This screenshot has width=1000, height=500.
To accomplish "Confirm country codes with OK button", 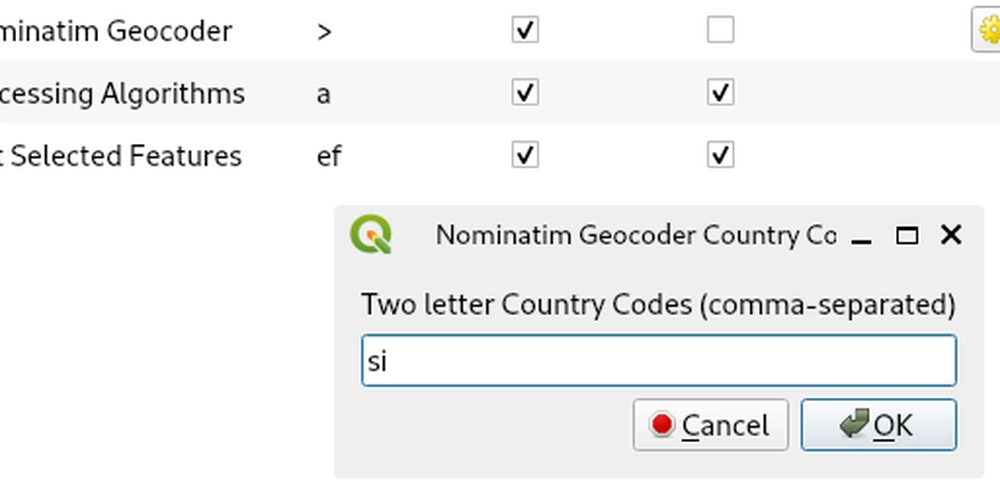I will 879,425.
